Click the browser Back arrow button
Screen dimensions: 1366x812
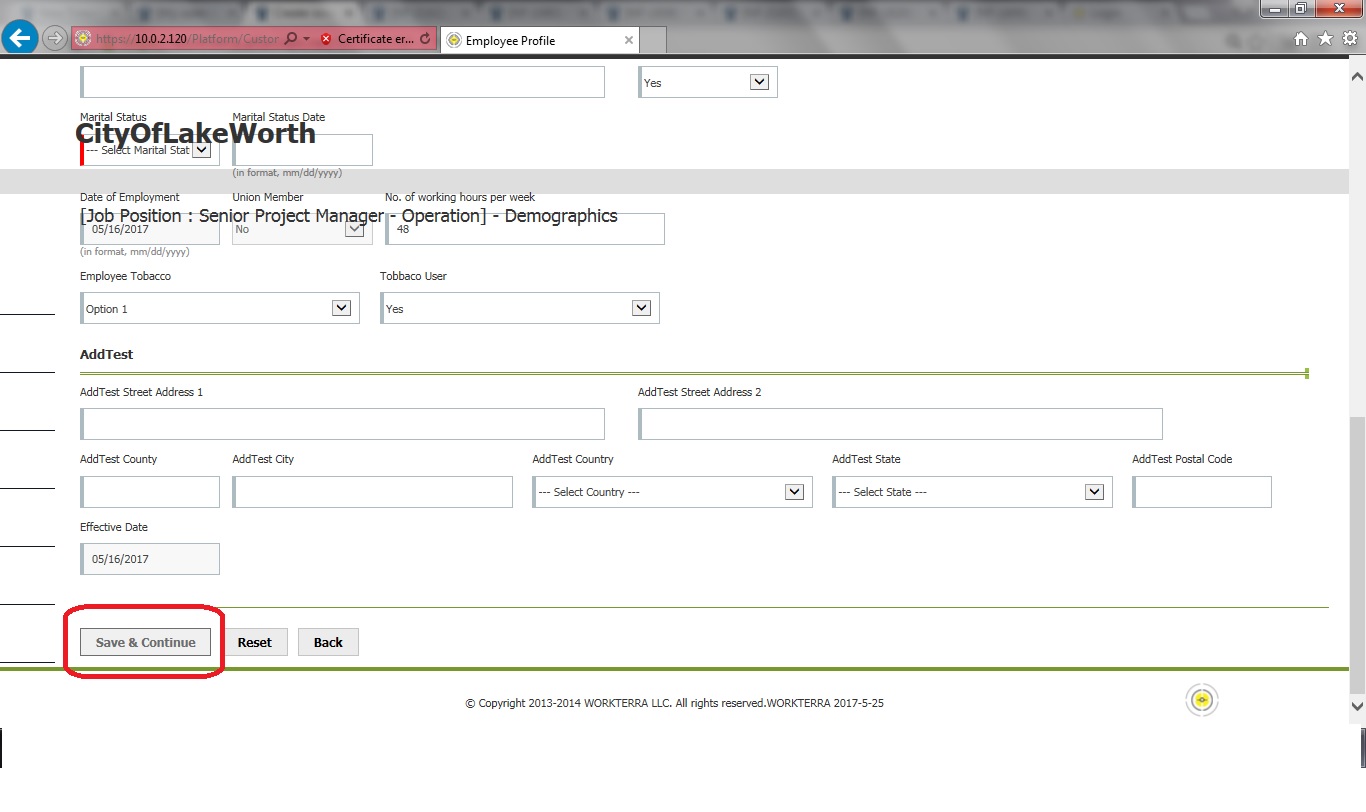tap(20, 39)
